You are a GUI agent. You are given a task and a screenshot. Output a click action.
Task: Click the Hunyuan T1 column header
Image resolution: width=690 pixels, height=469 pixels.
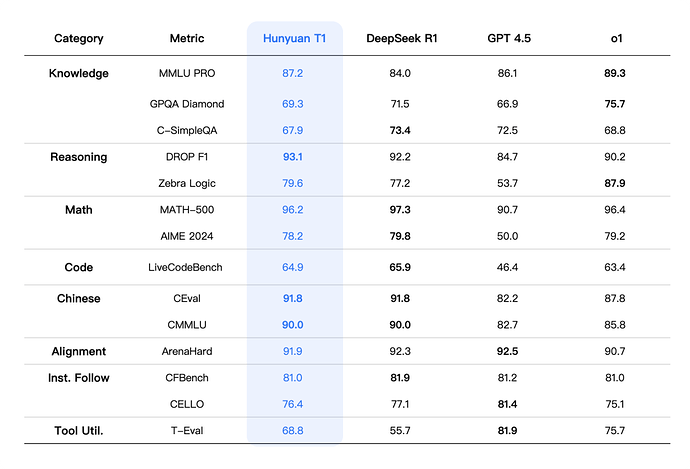[x=294, y=39]
